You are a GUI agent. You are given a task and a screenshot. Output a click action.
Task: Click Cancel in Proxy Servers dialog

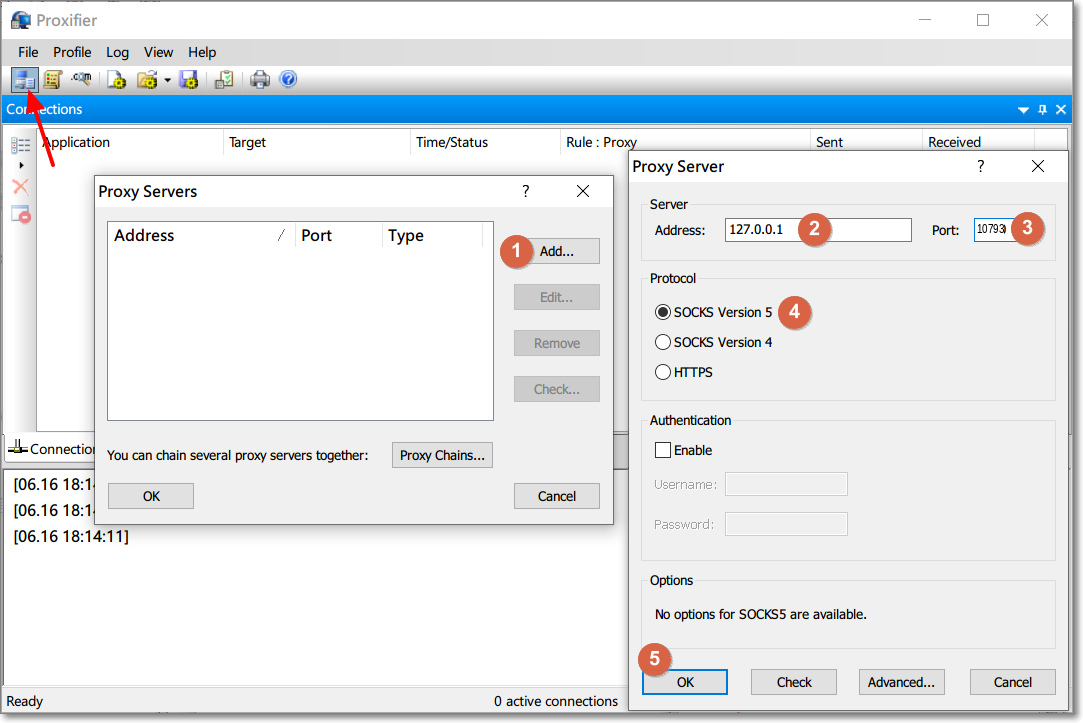[557, 497]
